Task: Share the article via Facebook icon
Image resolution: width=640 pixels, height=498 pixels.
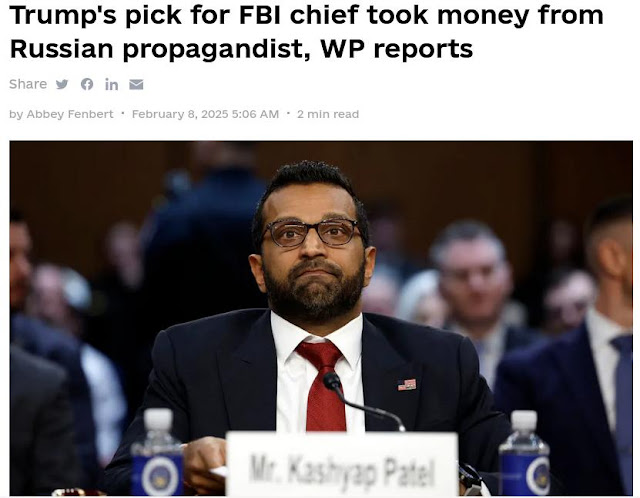Action: 87,84
